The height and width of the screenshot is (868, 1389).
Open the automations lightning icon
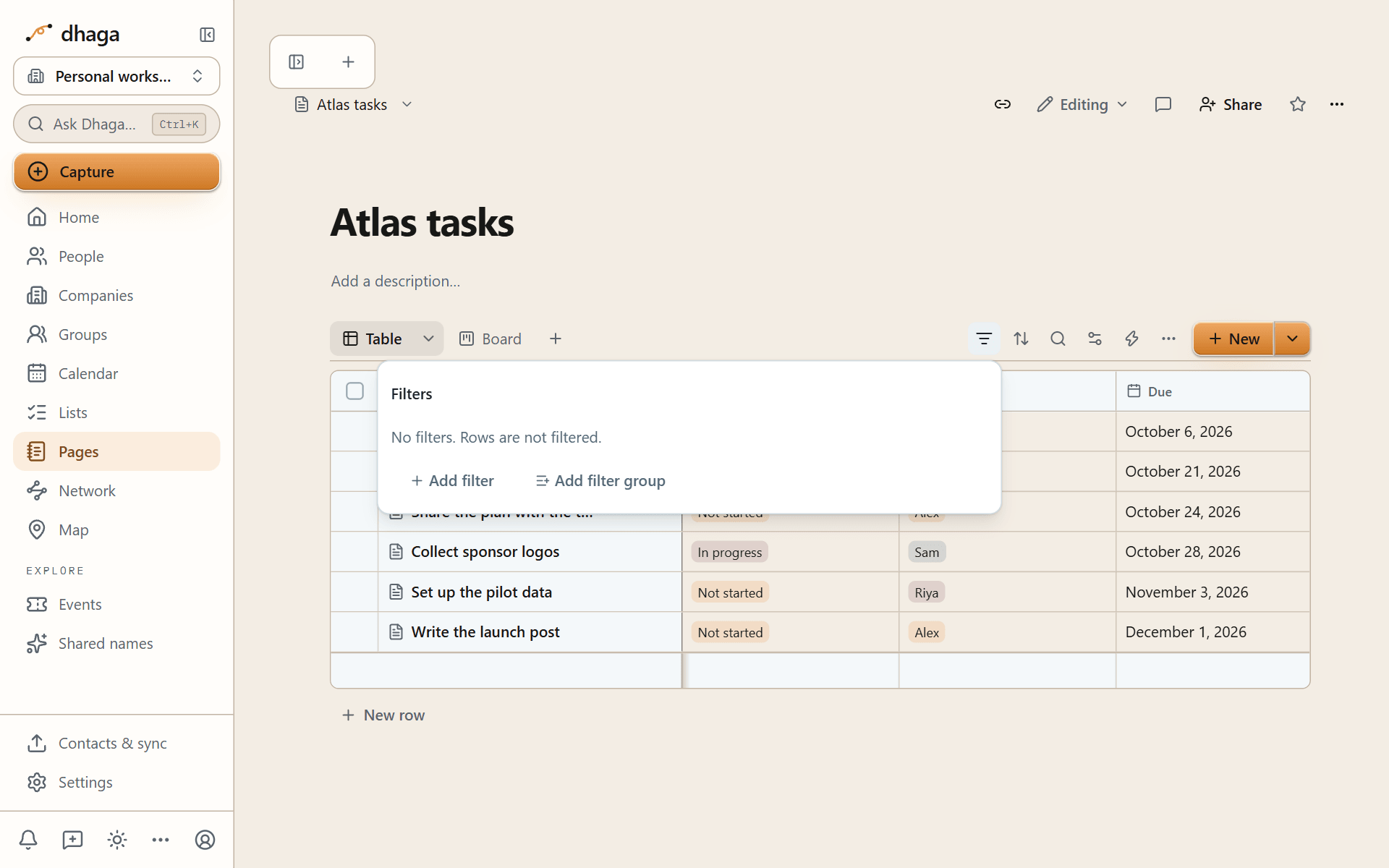click(x=1131, y=339)
